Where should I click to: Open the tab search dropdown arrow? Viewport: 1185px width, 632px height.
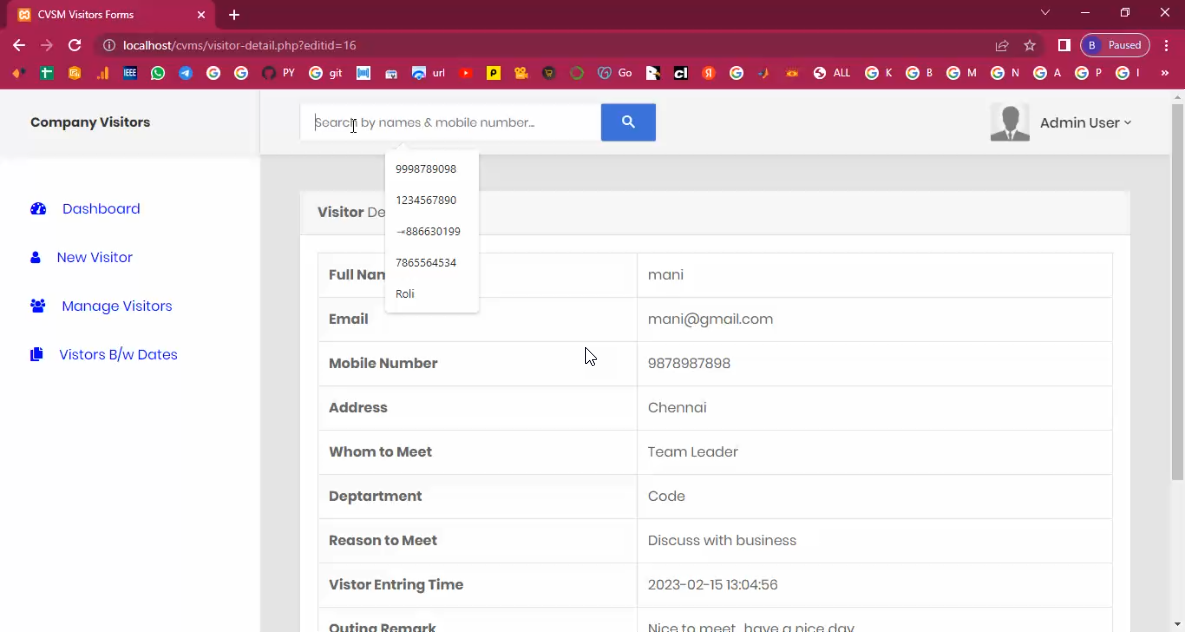tap(1045, 13)
